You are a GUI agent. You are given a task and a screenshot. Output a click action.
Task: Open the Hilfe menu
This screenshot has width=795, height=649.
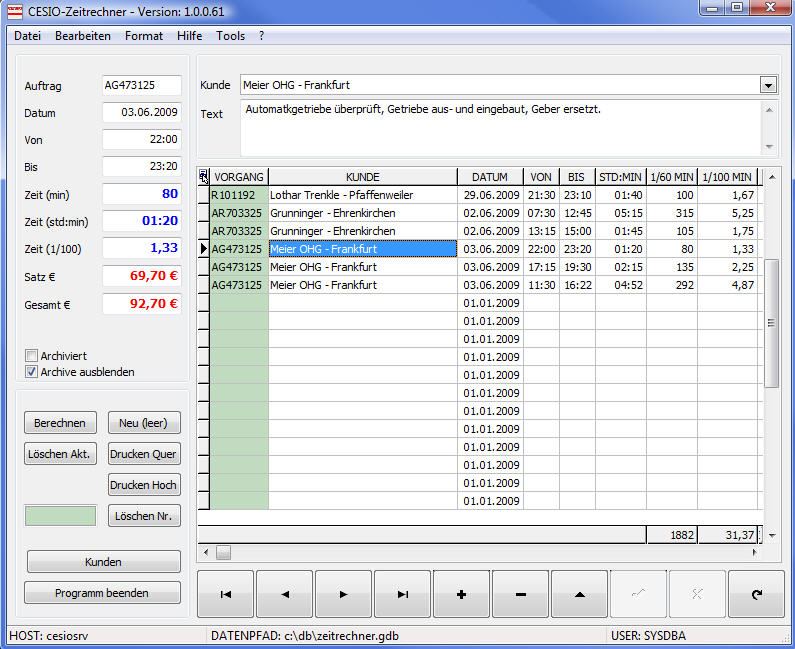tap(190, 36)
